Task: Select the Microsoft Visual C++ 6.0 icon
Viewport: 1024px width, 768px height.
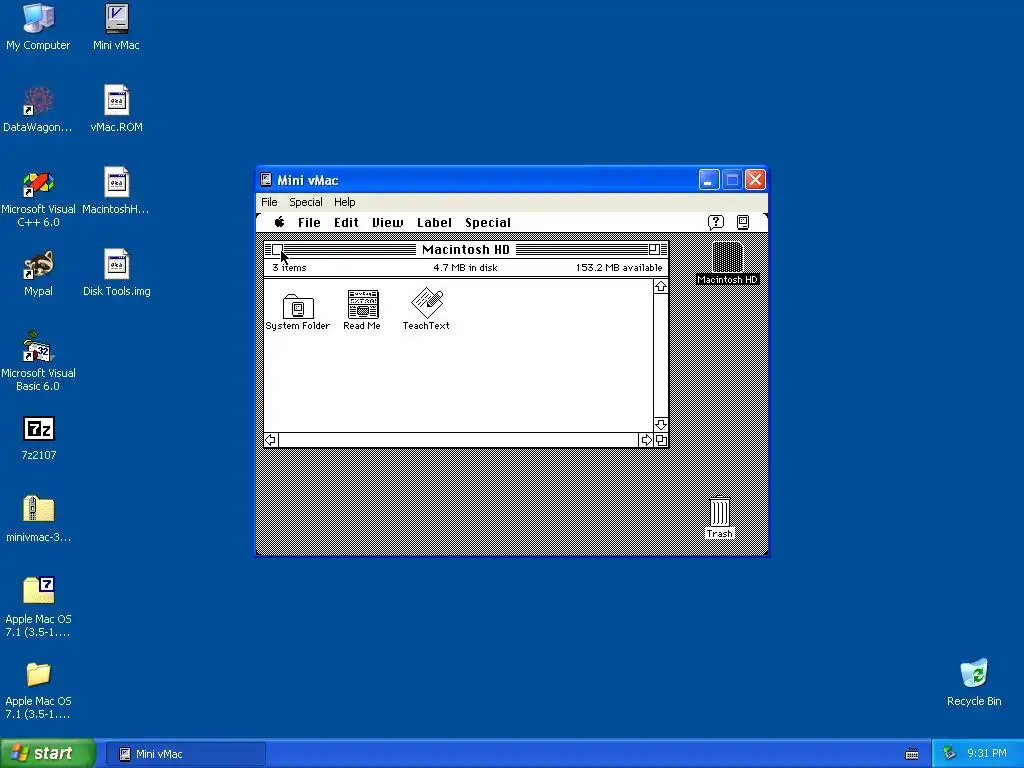Action: [38, 199]
